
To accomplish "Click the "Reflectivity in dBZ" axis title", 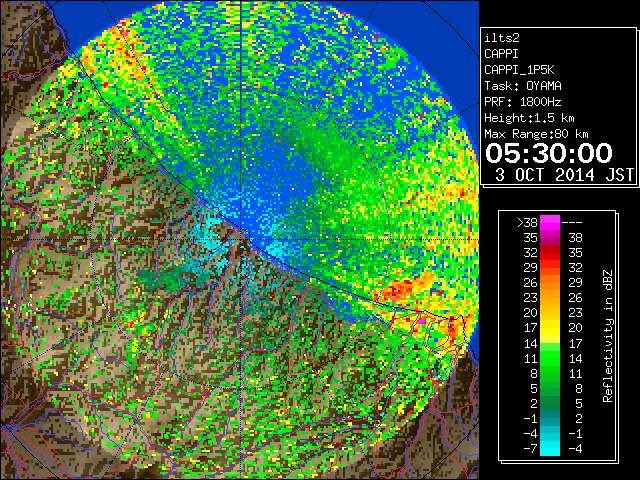I will [607, 336].
